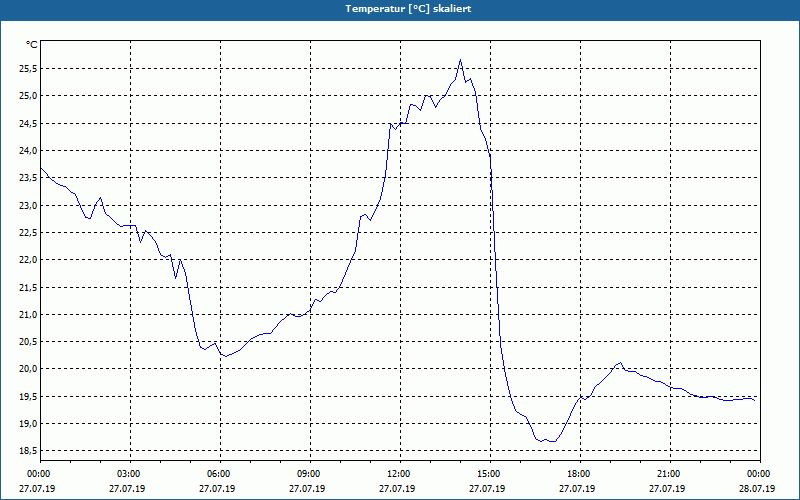The image size is (800, 500).
Task: Click the '09:00' time label
Action: [x=310, y=474]
